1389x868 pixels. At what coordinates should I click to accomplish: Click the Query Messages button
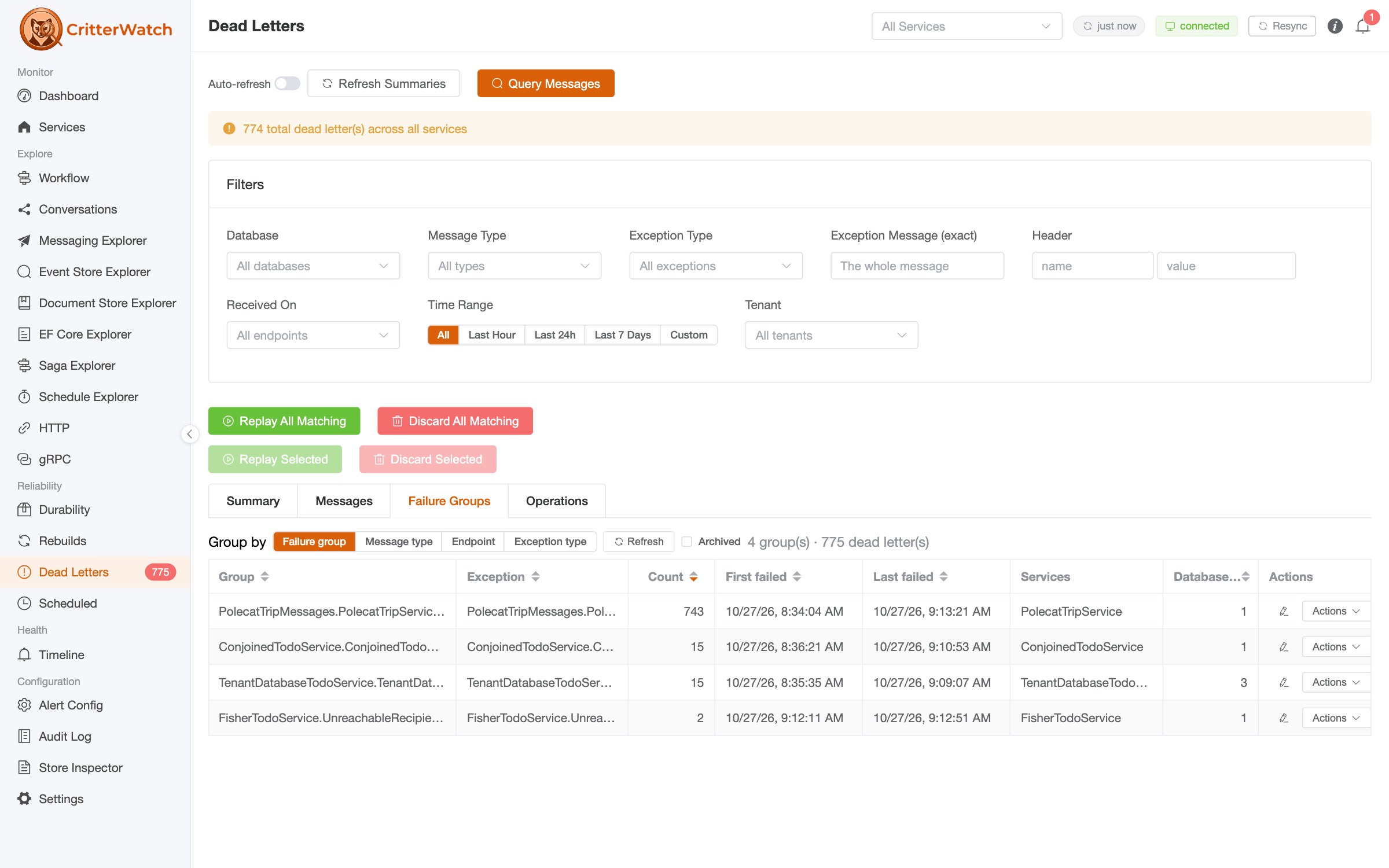tap(546, 83)
